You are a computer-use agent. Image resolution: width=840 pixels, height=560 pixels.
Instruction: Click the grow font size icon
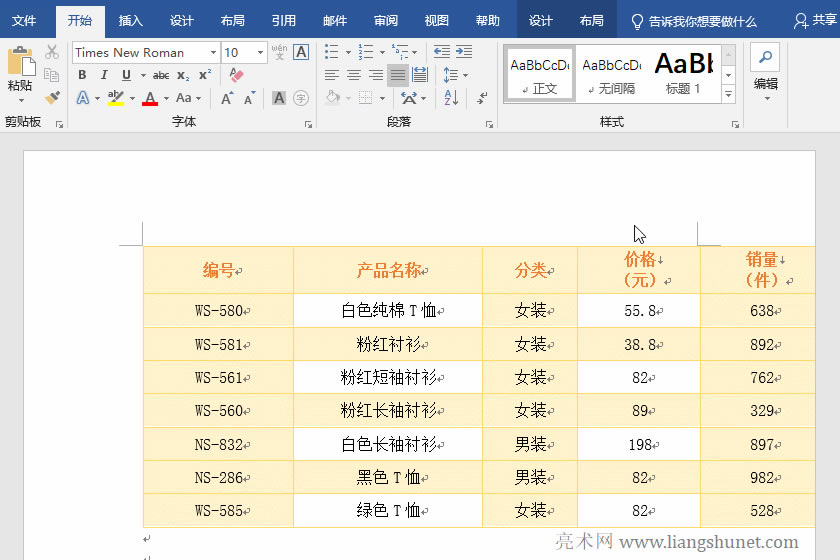(x=227, y=98)
